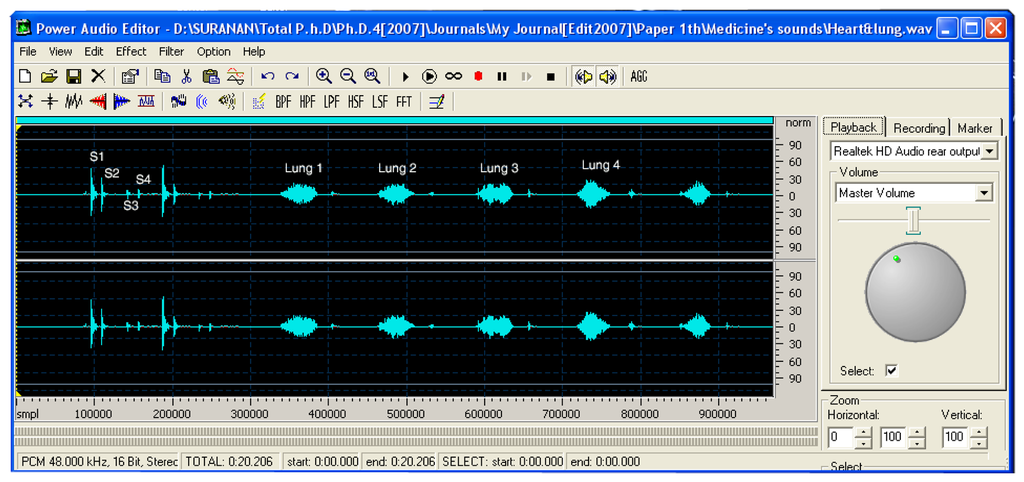Apply the red fade-in effect
Viewport: 1024px width, 482px height.
click(x=98, y=101)
